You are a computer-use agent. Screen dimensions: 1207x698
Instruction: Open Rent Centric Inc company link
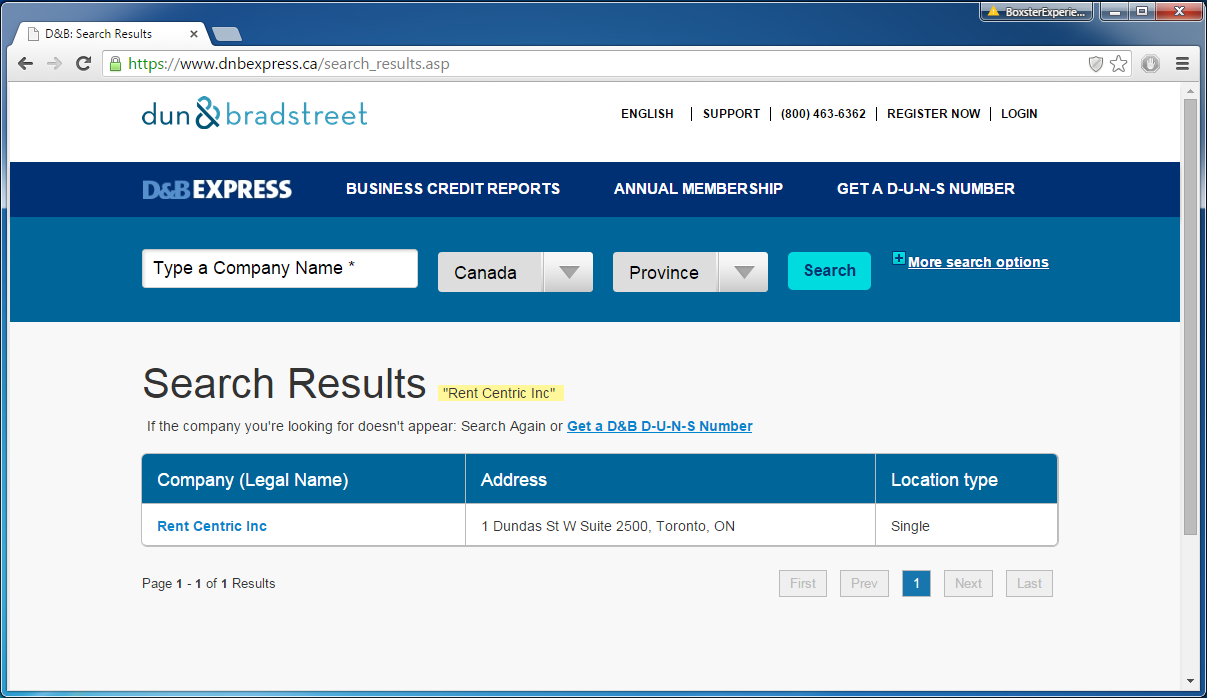point(212,526)
